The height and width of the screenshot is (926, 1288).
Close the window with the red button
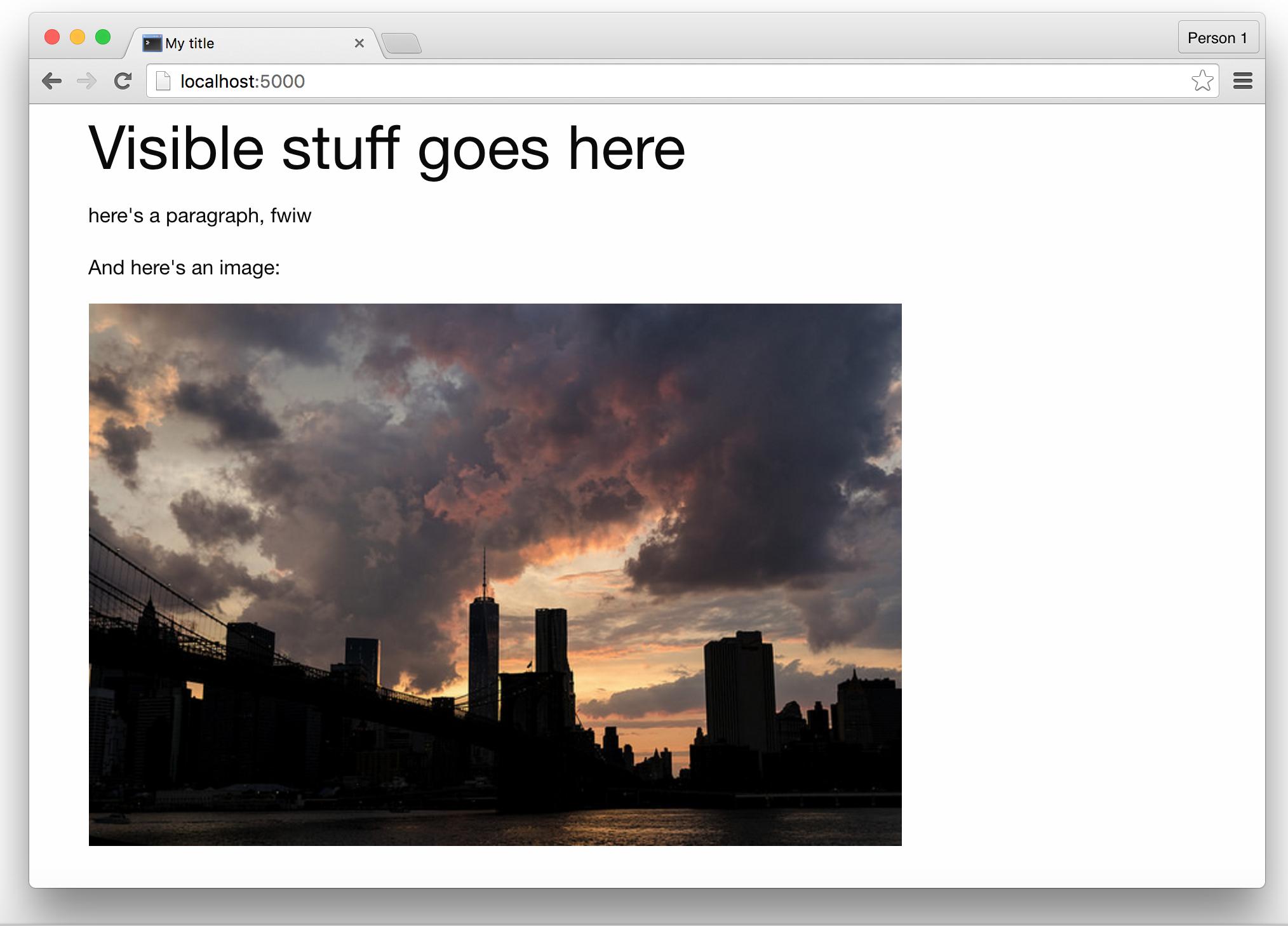[x=52, y=37]
